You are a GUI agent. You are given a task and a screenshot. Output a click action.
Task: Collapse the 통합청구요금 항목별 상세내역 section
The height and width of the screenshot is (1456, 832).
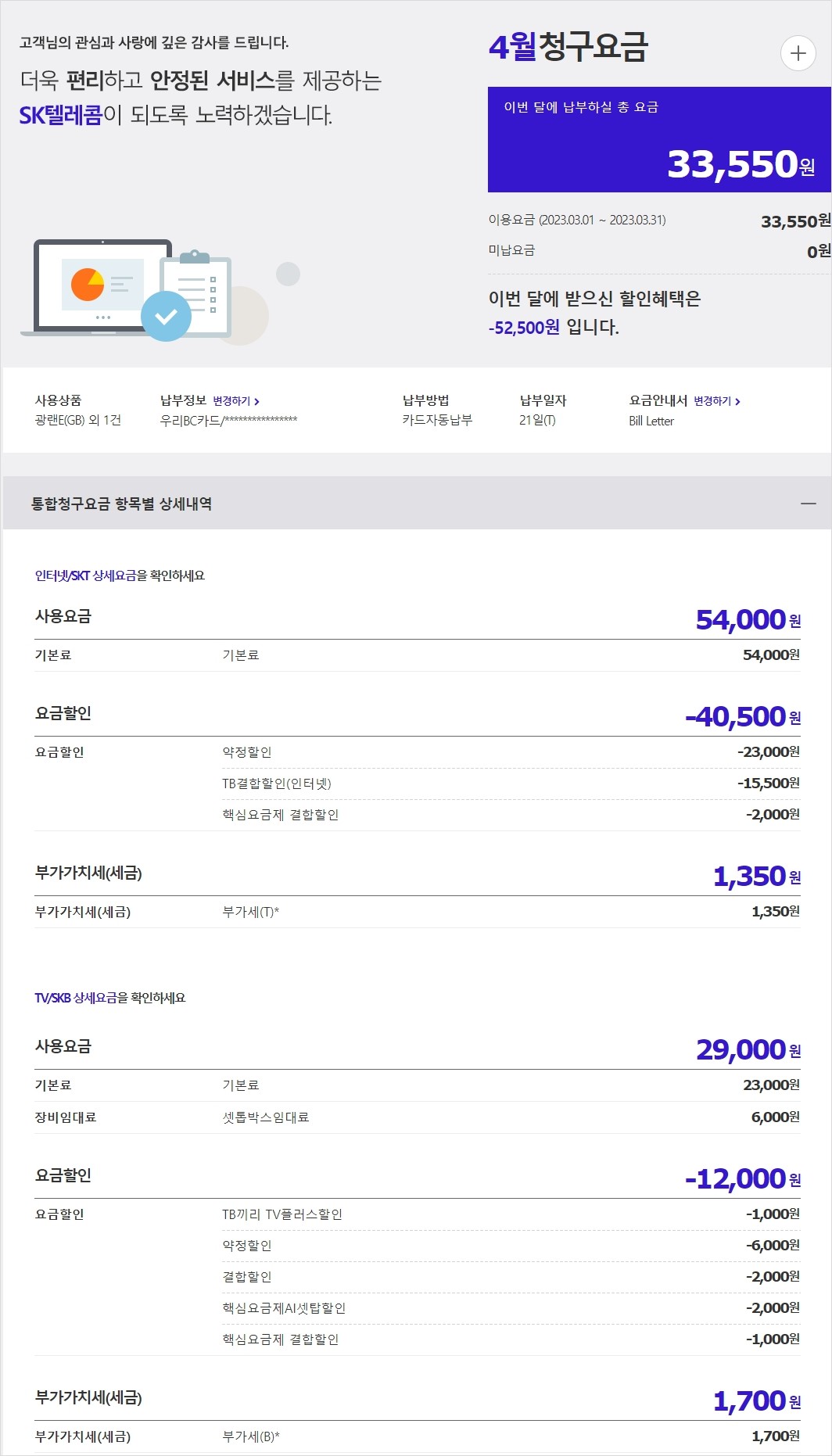click(808, 504)
